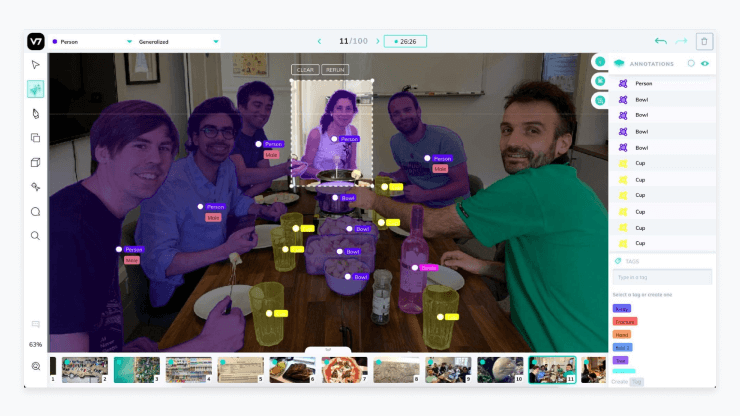Click the Type in a tag field
The image size is (740, 416).
[662, 277]
